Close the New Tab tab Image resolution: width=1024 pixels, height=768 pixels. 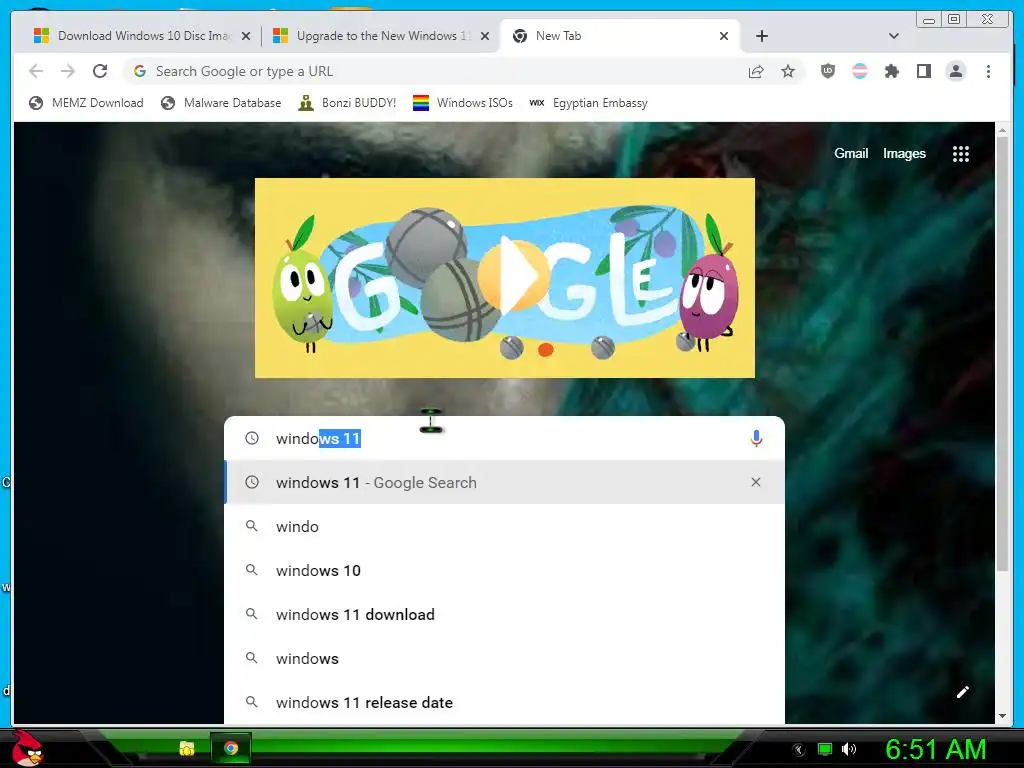pyautogui.click(x=724, y=36)
